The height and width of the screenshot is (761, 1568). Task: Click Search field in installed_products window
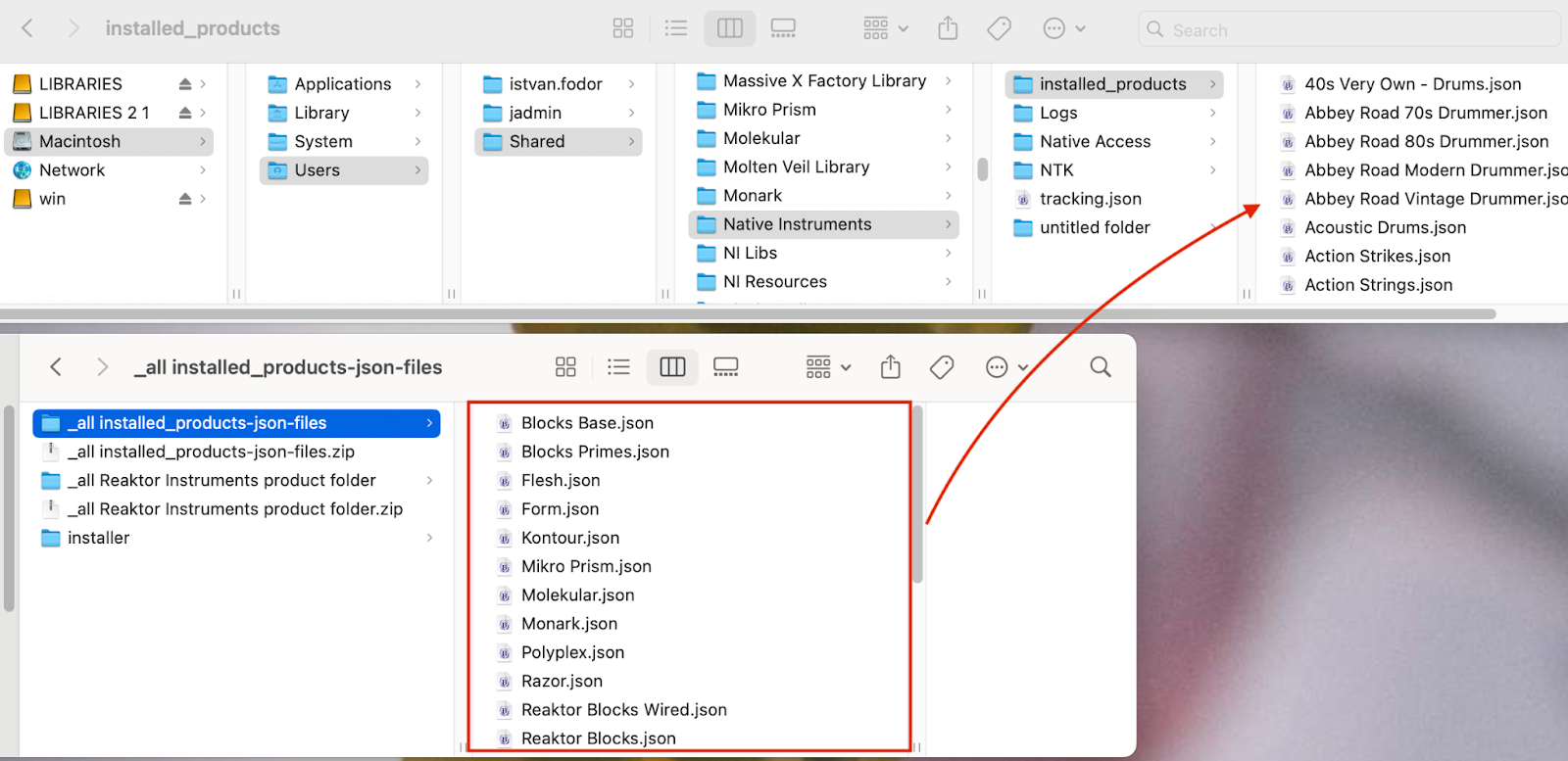point(1348,29)
